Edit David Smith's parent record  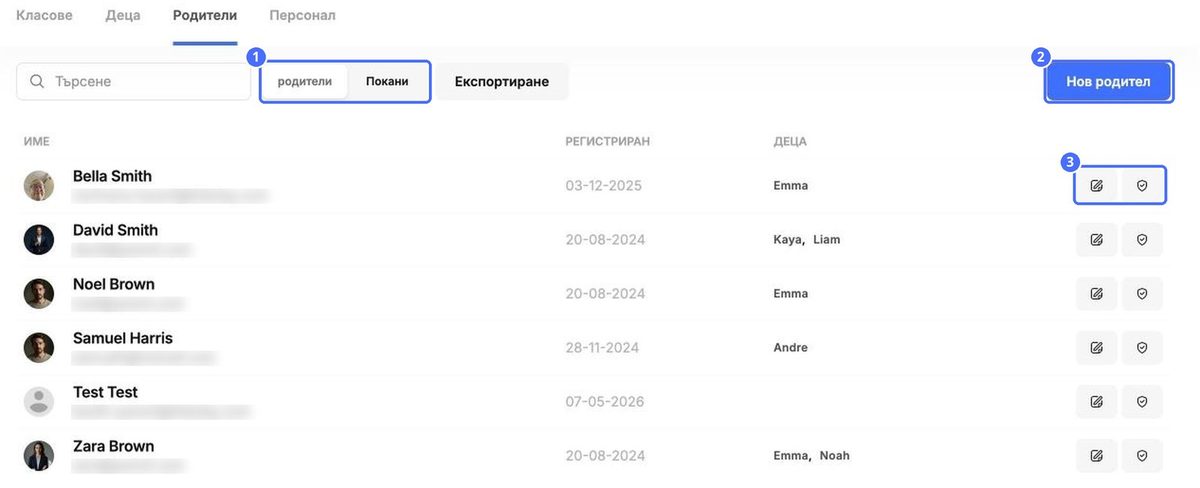click(x=1097, y=240)
